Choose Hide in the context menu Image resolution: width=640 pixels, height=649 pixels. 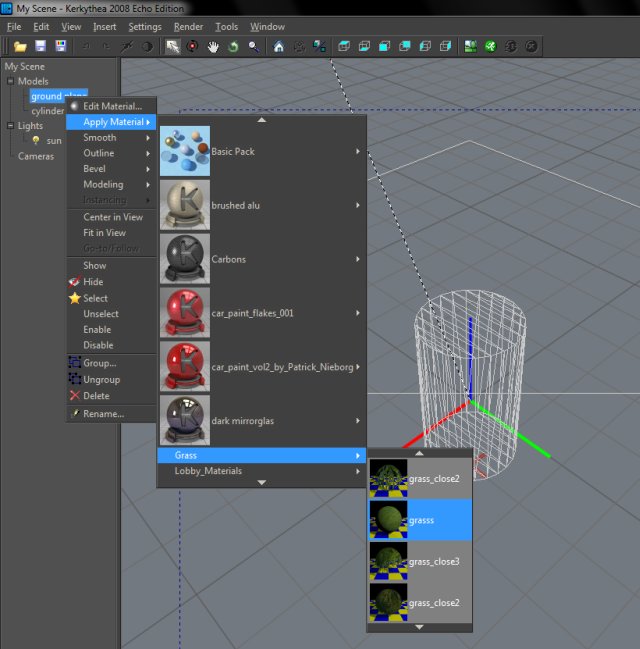[x=111, y=282]
